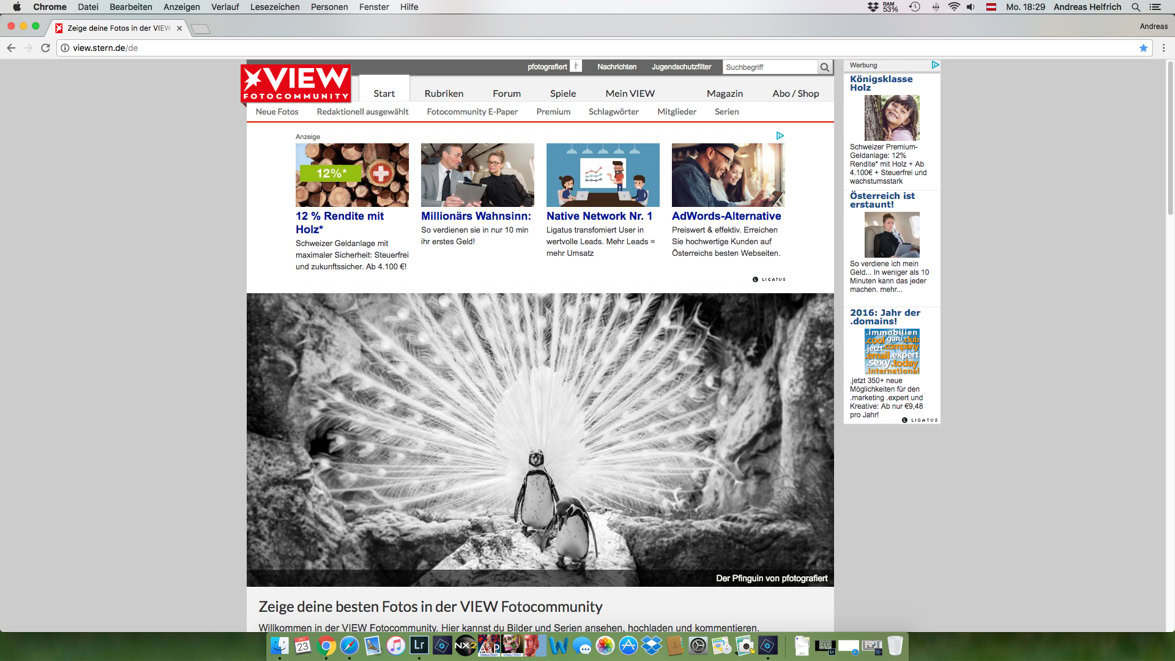Click into the Suchbegriff search field
The height and width of the screenshot is (661, 1175).
coord(770,67)
